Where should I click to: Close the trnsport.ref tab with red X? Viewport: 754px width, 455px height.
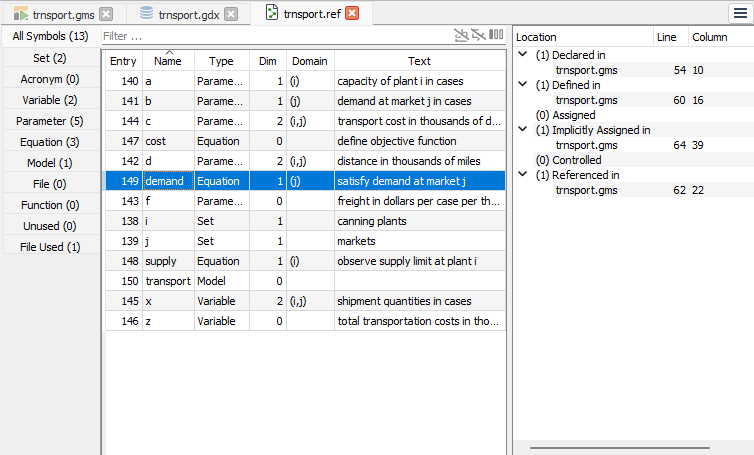(352, 14)
